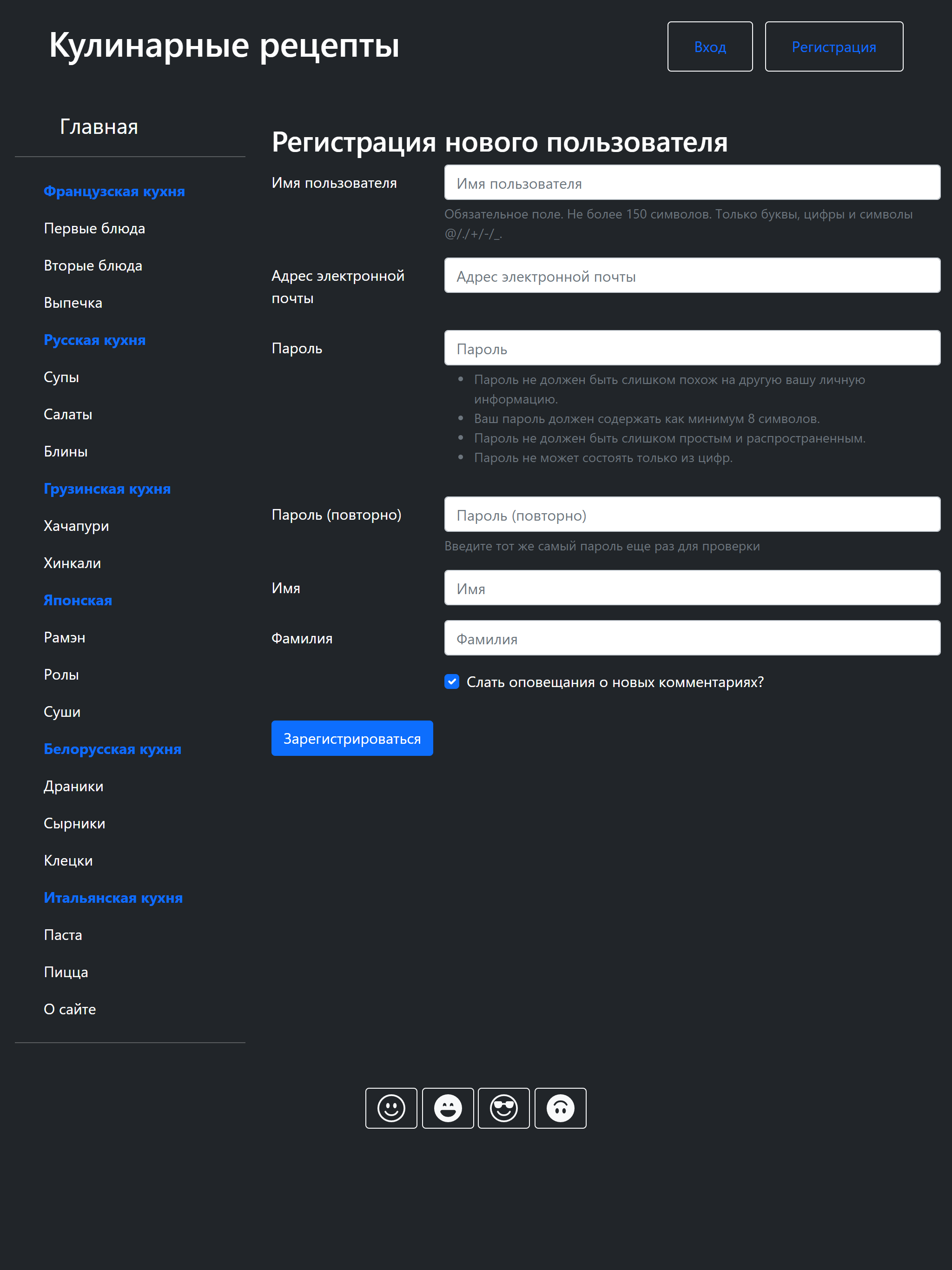The image size is (952, 1270).
Task: Select Пицца link
Action: pos(66,972)
